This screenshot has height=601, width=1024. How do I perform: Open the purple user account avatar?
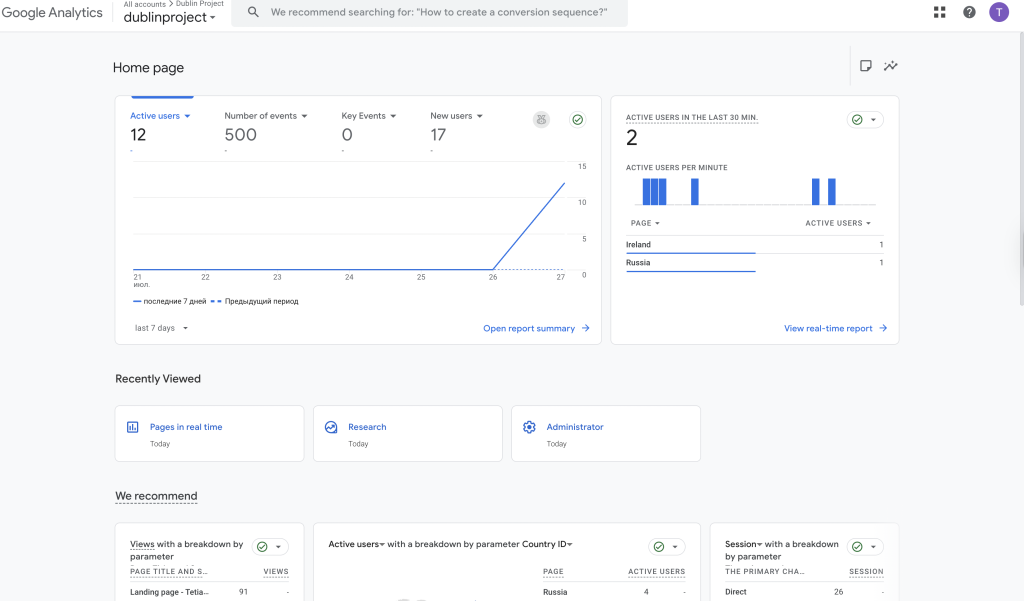coord(998,12)
